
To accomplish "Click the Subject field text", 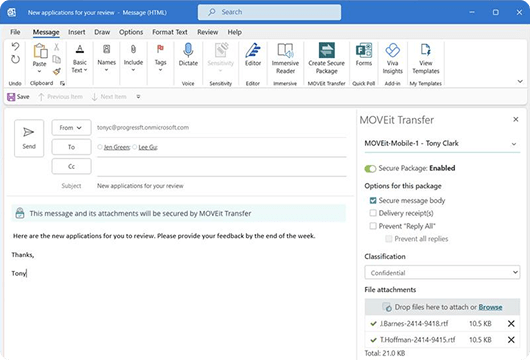I will pyautogui.click(x=140, y=186).
